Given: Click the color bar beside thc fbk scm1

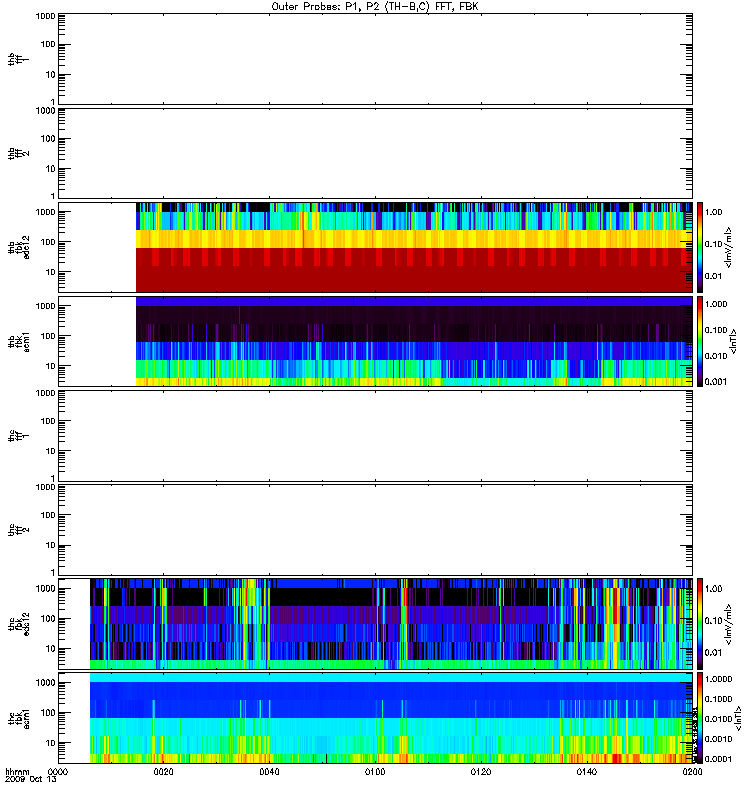Looking at the screenshot, I should (700, 718).
